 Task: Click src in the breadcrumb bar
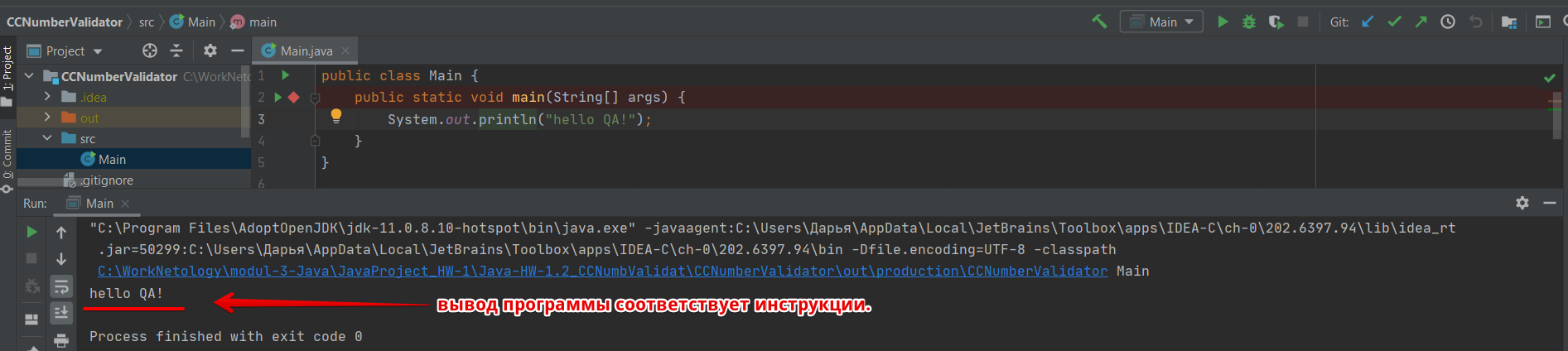pyautogui.click(x=147, y=22)
